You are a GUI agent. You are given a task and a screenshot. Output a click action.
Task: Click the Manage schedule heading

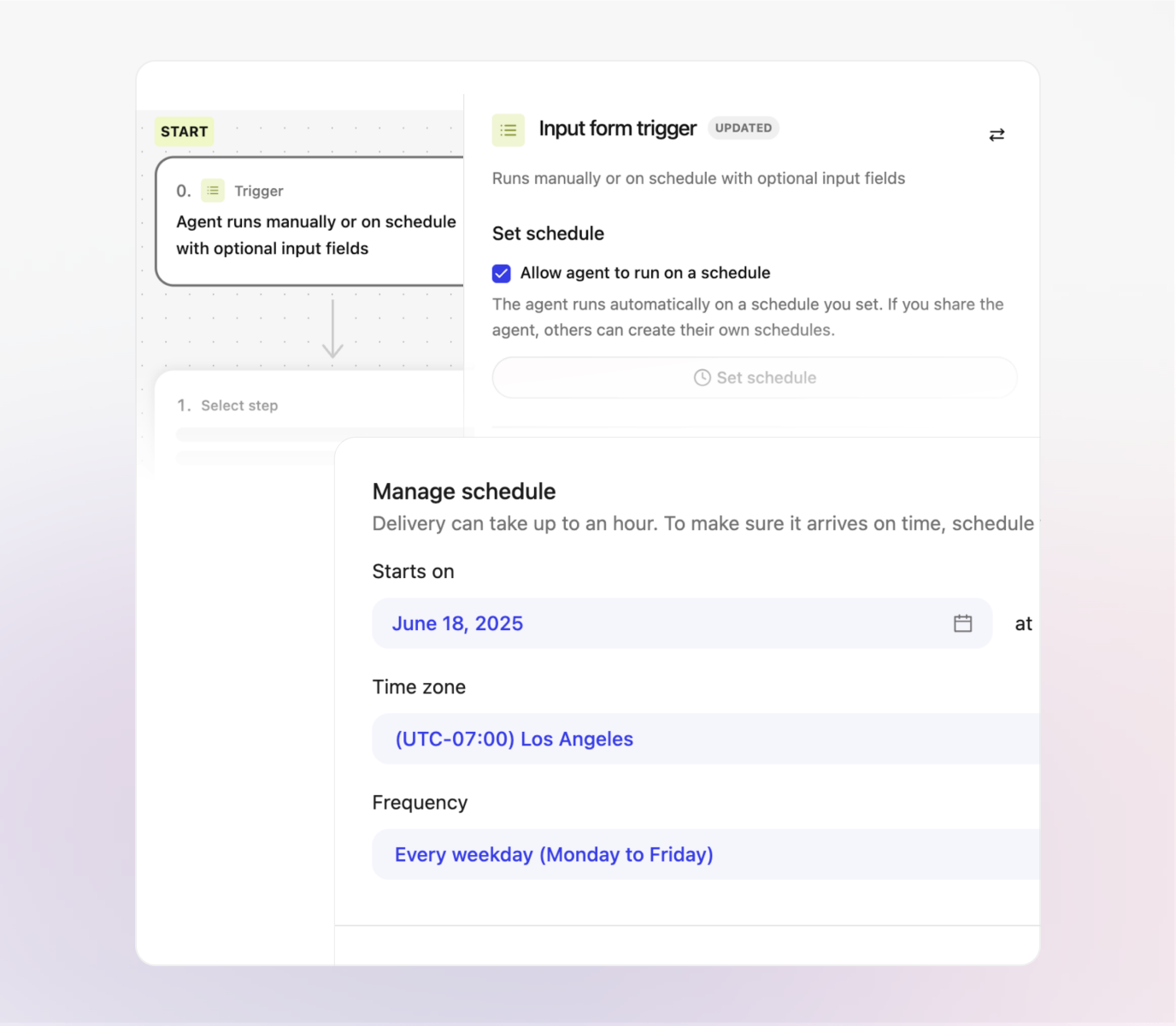464,492
